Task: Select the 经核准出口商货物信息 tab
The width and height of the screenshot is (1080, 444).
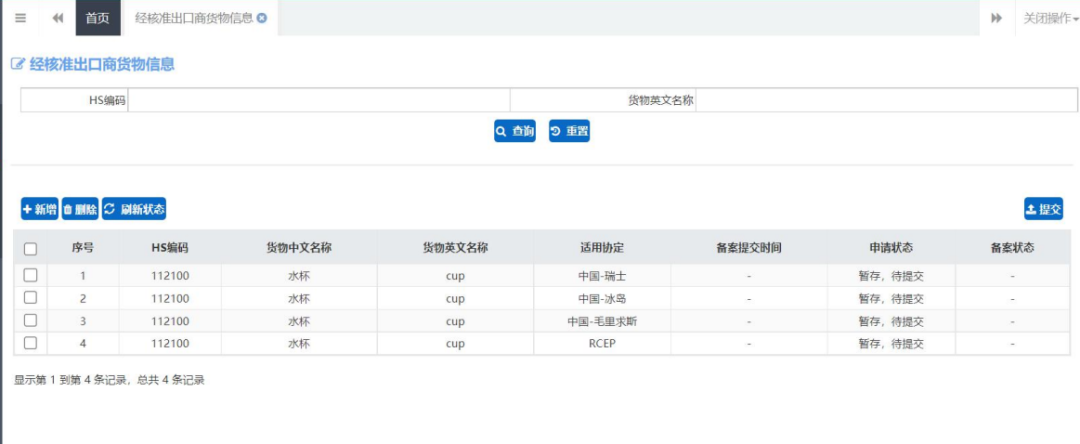Action: pyautogui.click(x=193, y=18)
